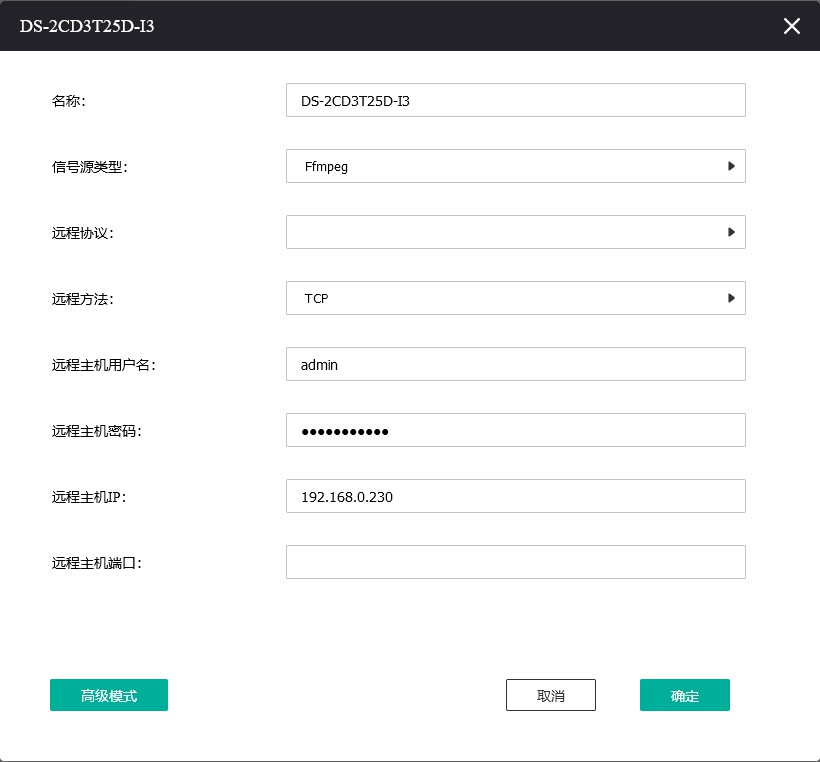Click the arrow on the 信号源类型 dropdown
The width and height of the screenshot is (820, 762).
point(731,166)
